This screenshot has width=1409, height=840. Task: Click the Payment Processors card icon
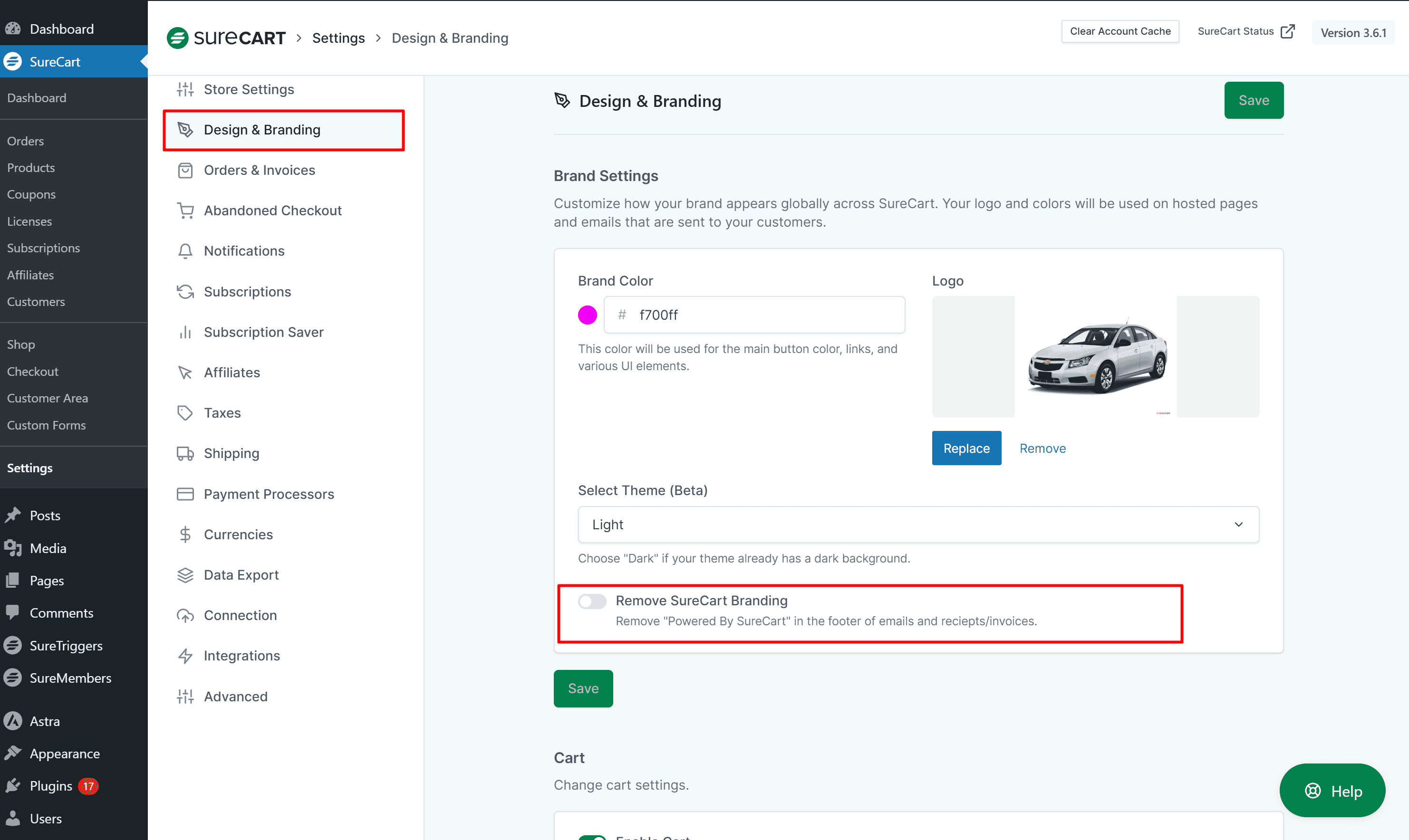(184, 494)
